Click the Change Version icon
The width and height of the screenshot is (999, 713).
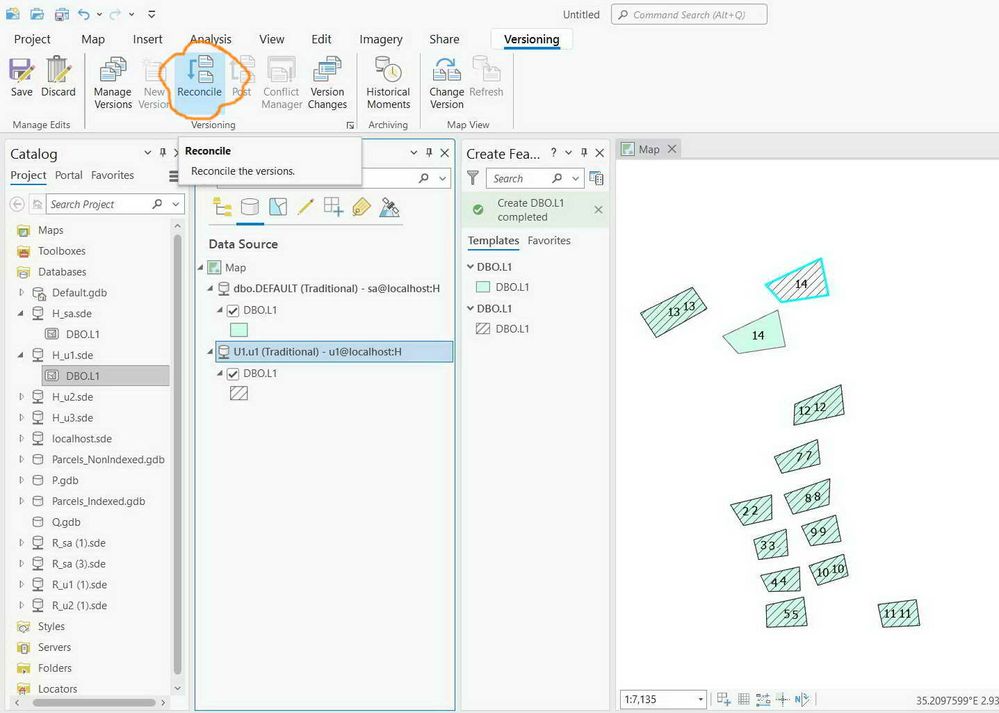coord(447,82)
